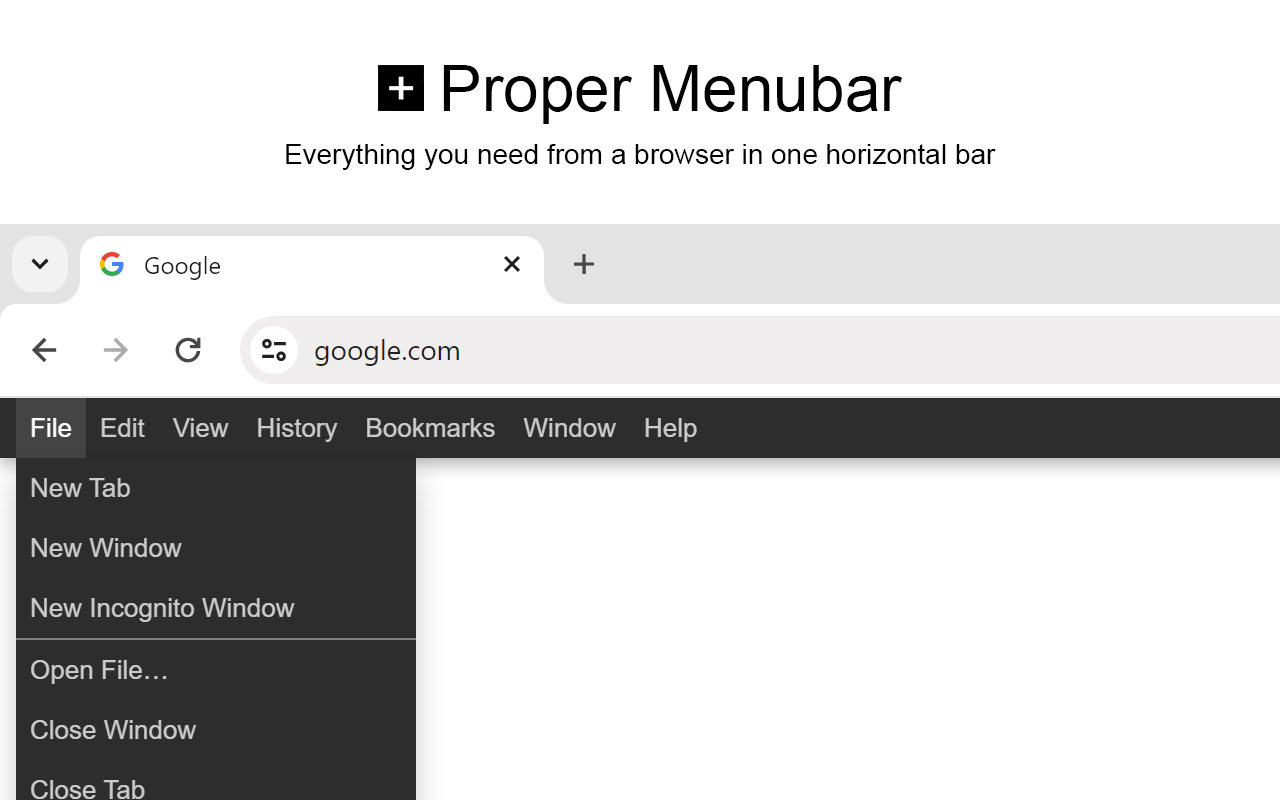Open the History menu
The height and width of the screenshot is (800, 1280).
coord(296,427)
